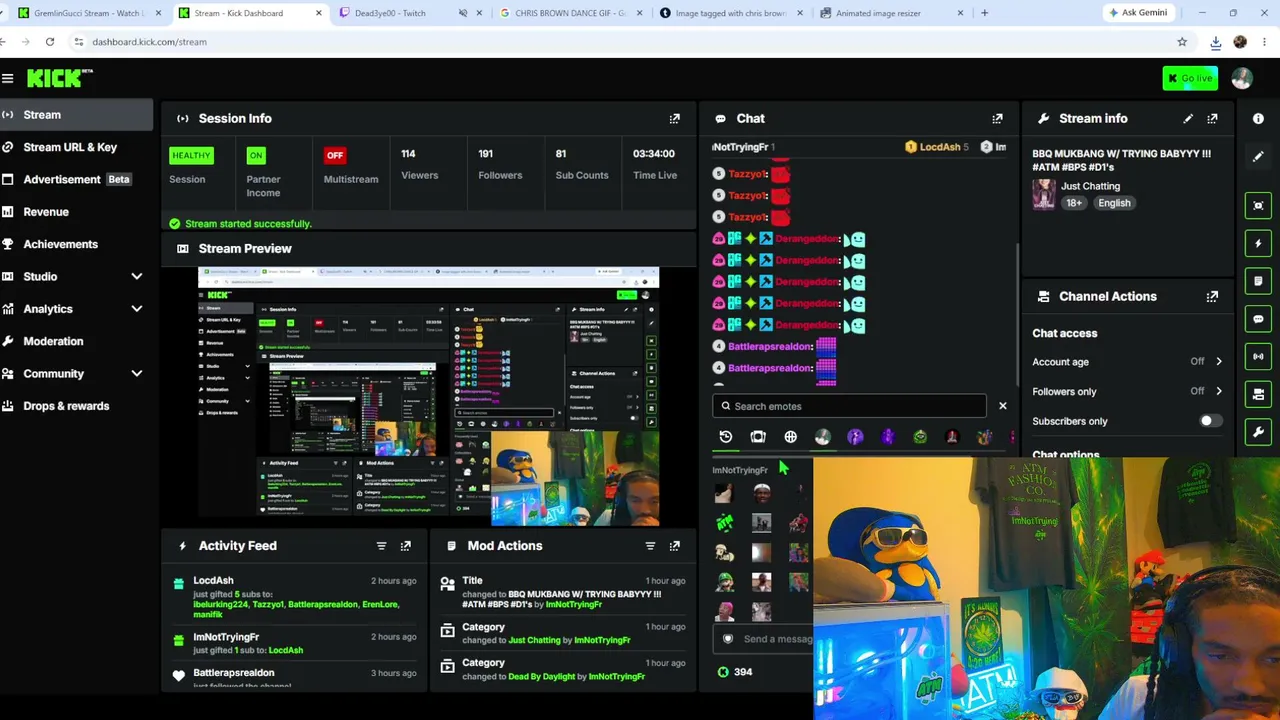
Task: Pop out the Stream info panel
Action: click(x=1212, y=118)
